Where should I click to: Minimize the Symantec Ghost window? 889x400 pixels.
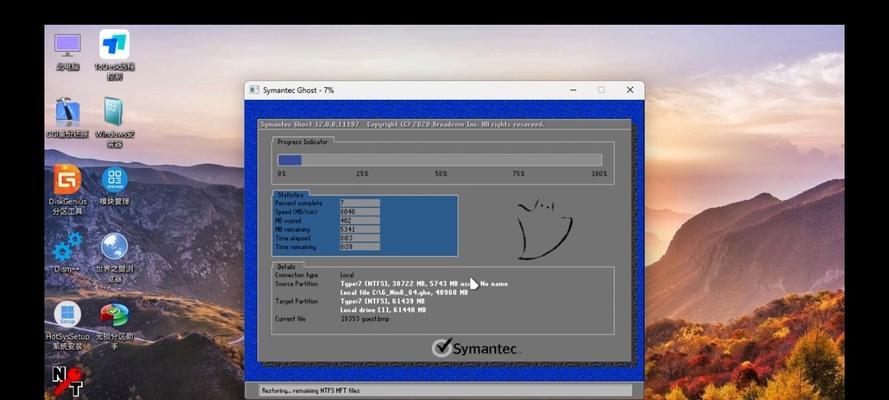click(573, 90)
